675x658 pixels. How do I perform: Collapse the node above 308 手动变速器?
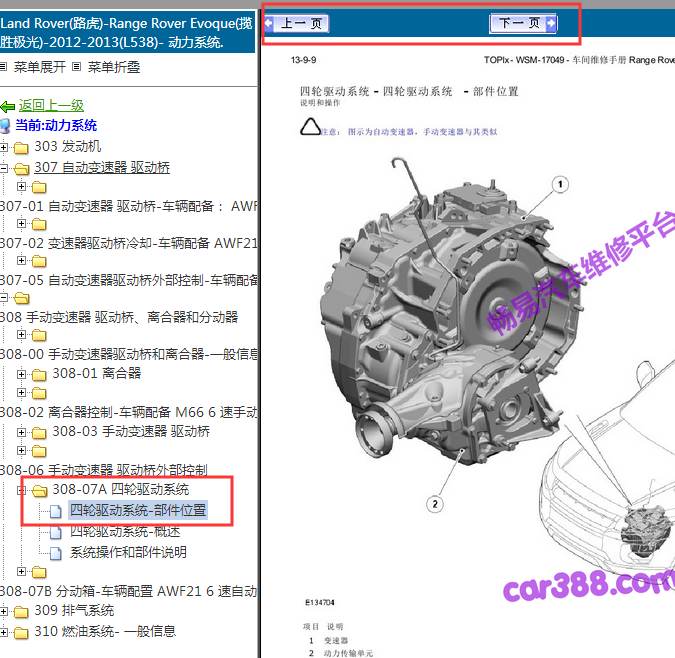(4, 297)
